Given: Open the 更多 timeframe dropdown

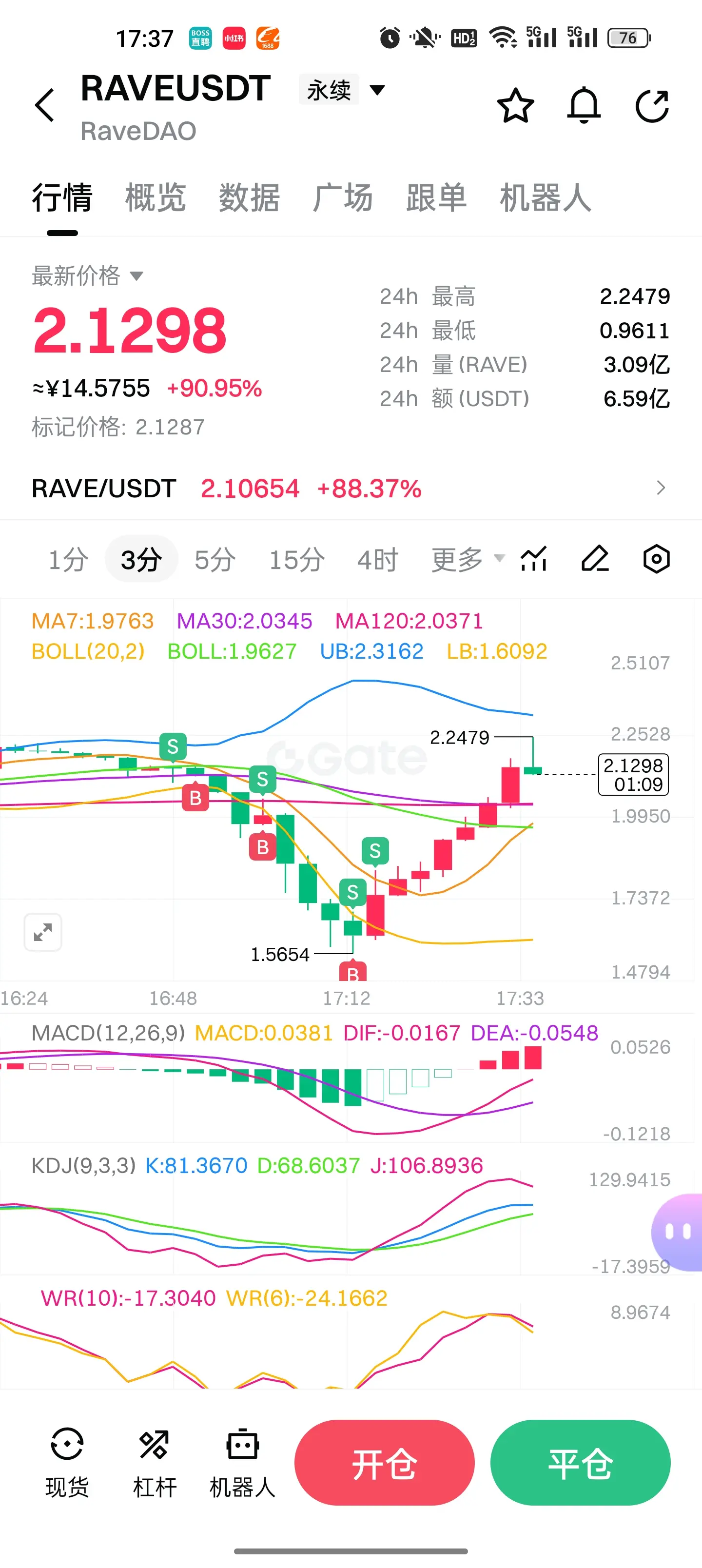Looking at the screenshot, I should [468, 559].
